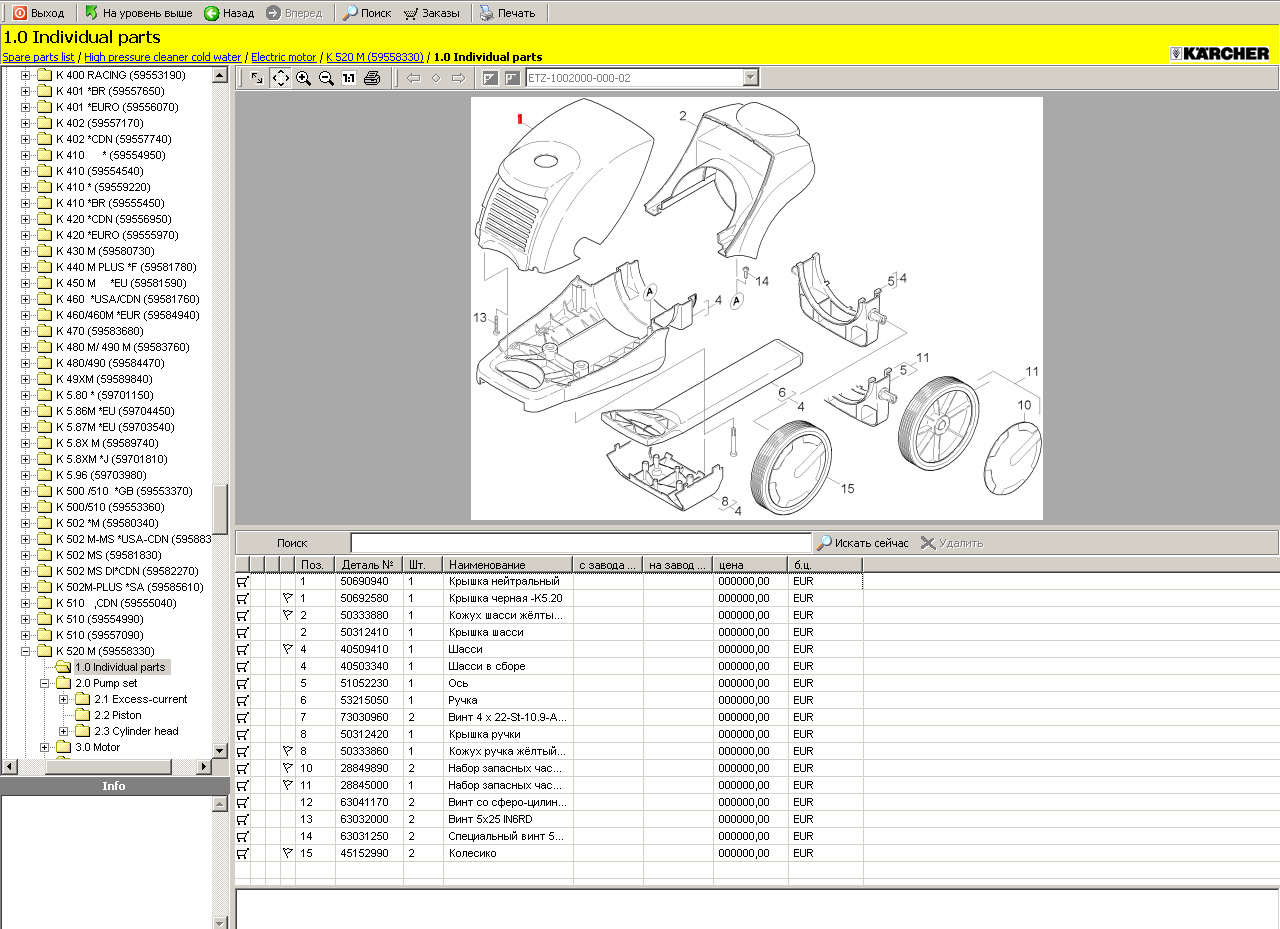Click the Выход exit button
This screenshot has height=929, width=1280.
(39, 13)
